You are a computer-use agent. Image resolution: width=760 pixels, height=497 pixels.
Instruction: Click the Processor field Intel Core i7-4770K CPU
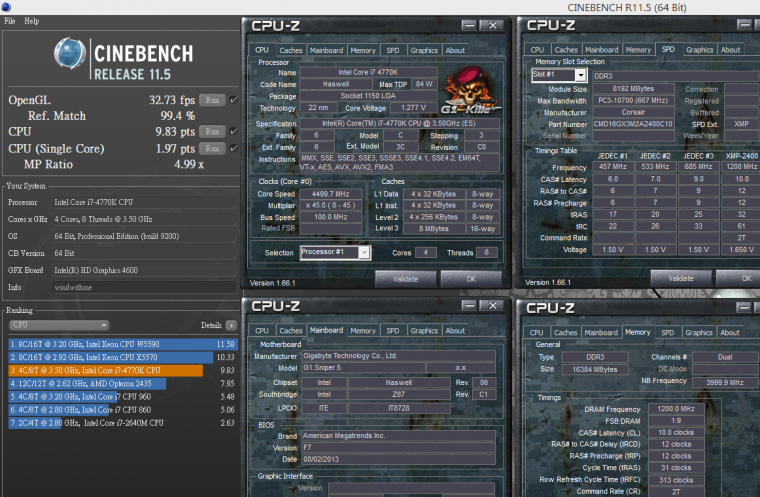pos(144,202)
